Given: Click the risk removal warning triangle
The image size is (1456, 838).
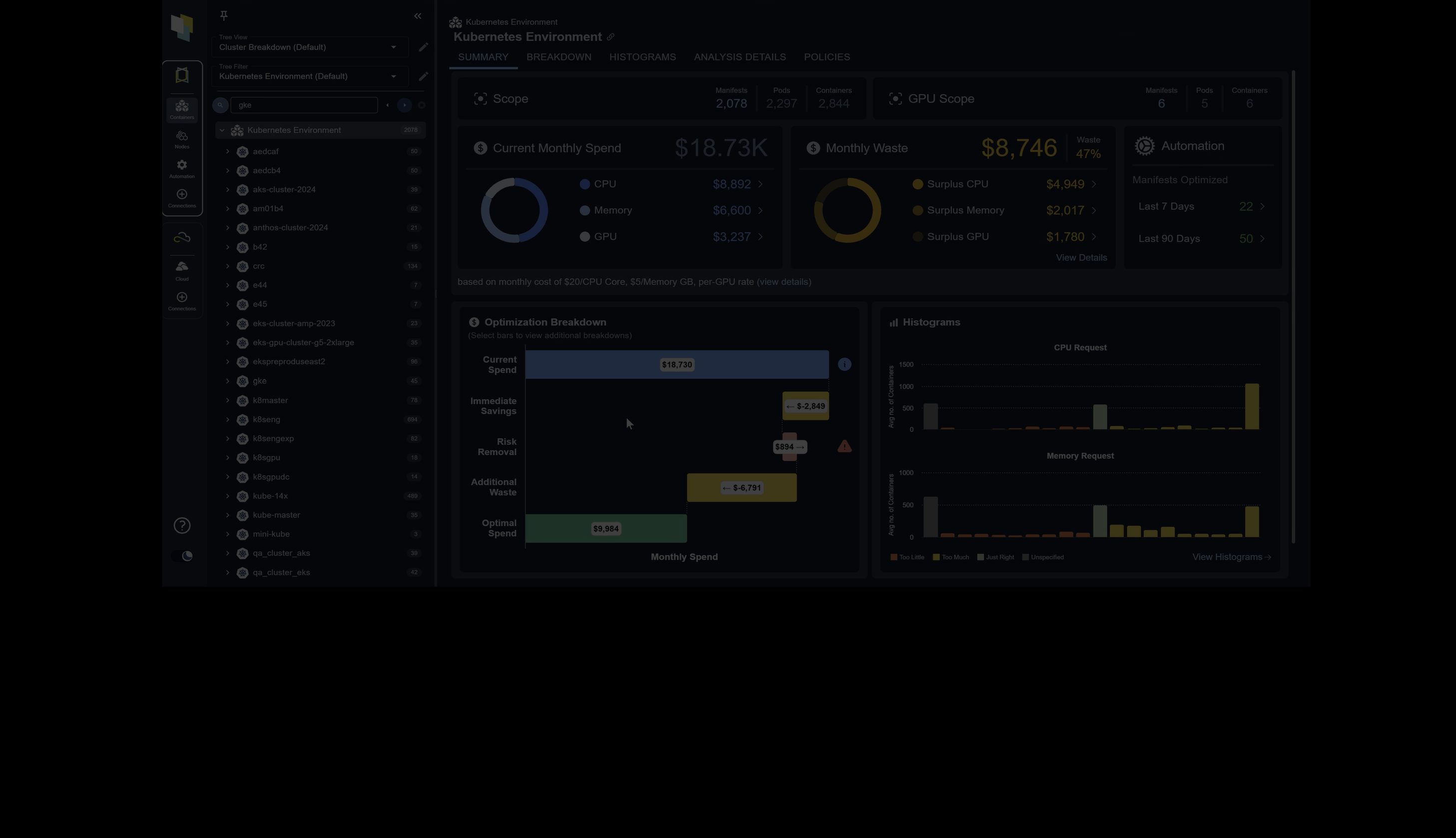Looking at the screenshot, I should (x=844, y=447).
